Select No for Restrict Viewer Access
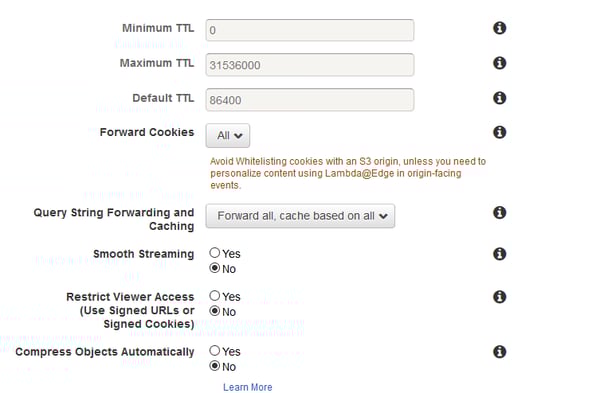600x393 pixels. [215, 311]
